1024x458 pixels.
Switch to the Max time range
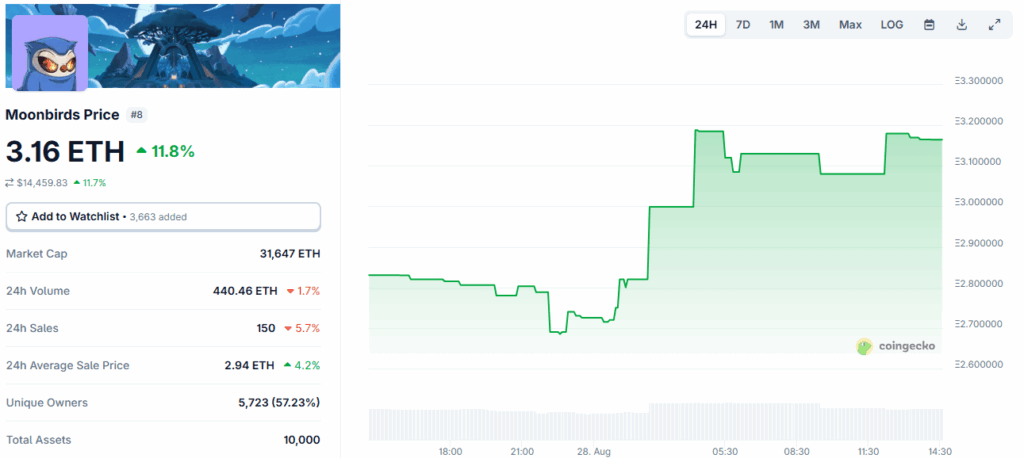(x=850, y=25)
